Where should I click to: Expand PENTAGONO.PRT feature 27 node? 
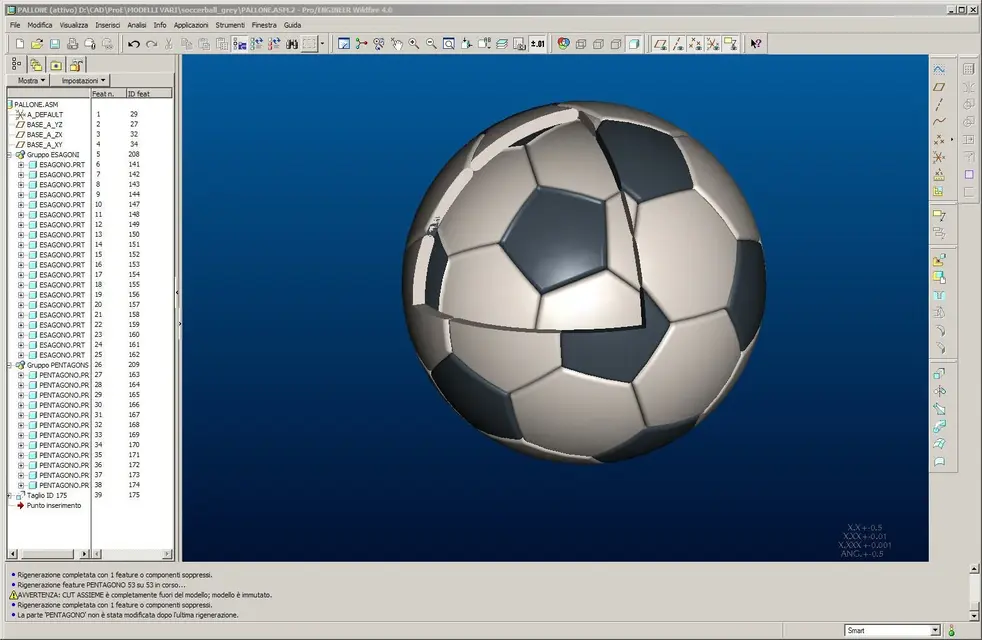[21, 375]
